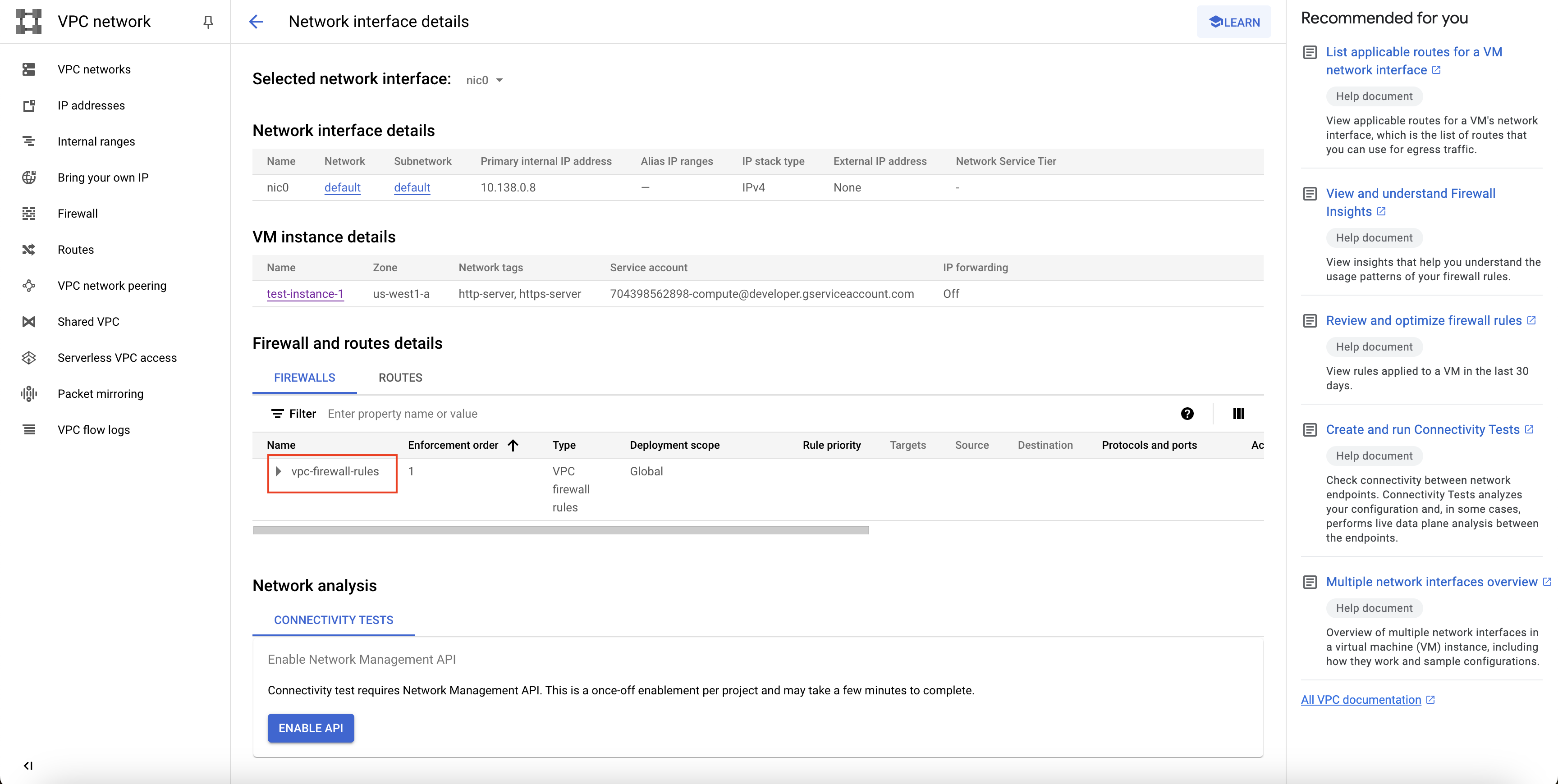The height and width of the screenshot is (784, 1558).
Task: Click the Protocols and ports column header
Action: tap(1149, 446)
